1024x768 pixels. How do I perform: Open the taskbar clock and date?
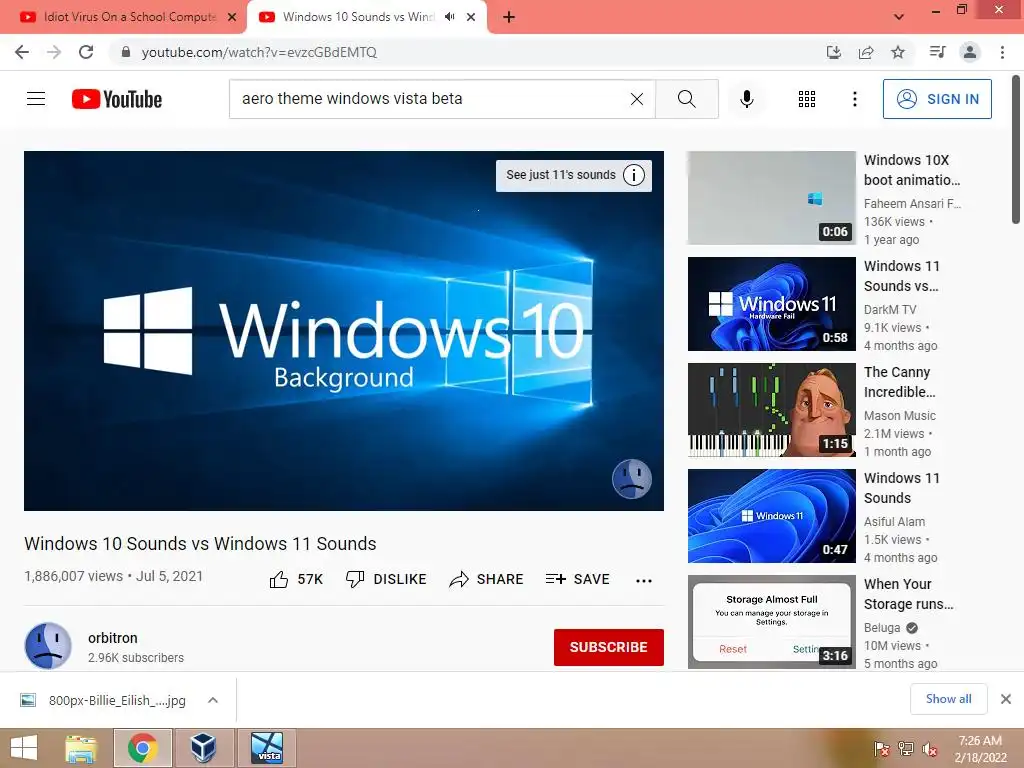pos(980,749)
